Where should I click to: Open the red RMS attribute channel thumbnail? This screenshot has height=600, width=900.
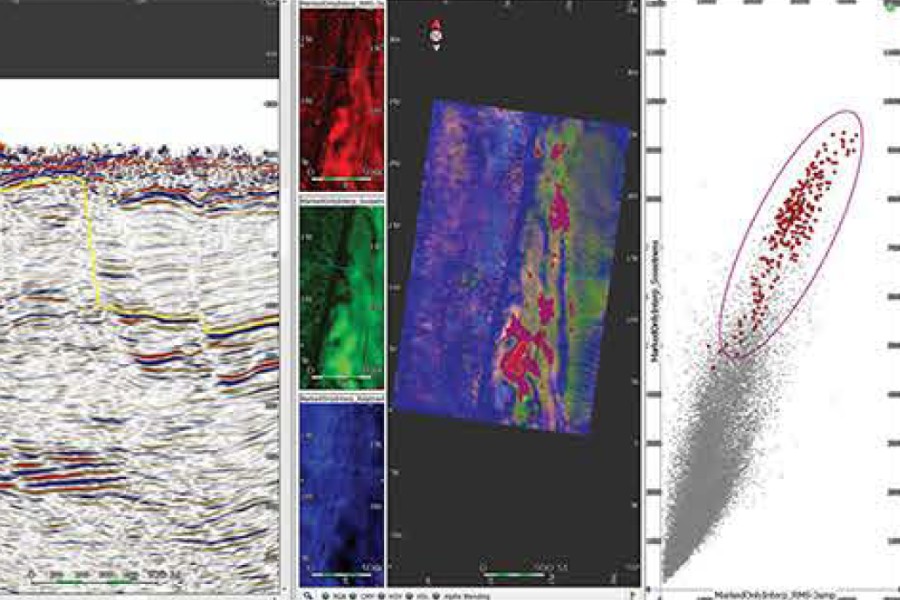(x=342, y=95)
